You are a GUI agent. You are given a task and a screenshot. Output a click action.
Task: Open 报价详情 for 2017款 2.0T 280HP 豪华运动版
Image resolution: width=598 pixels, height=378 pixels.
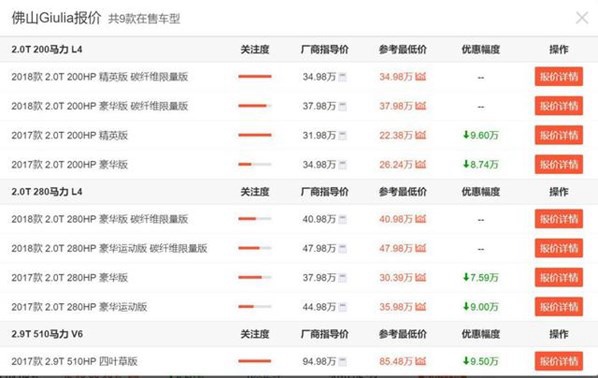559,307
